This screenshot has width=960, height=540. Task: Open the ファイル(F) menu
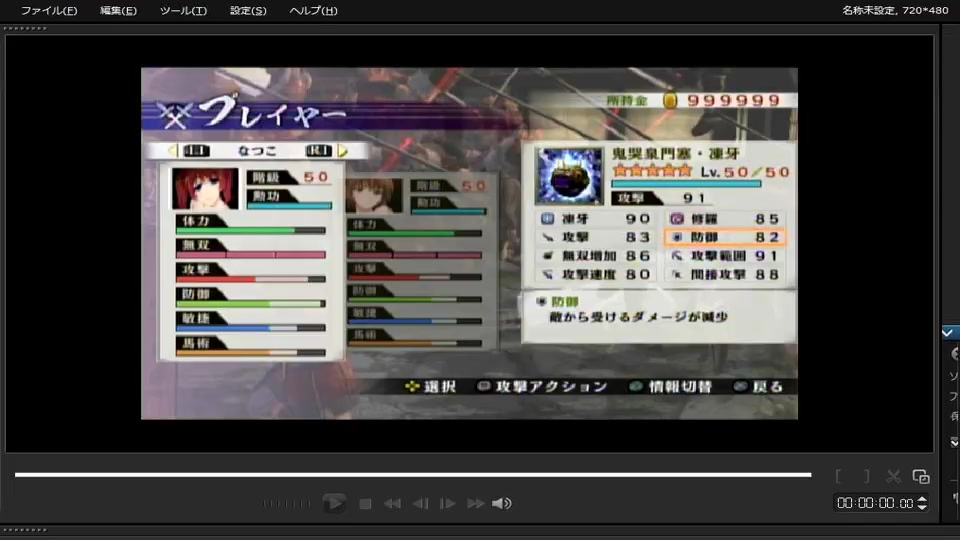click(49, 10)
